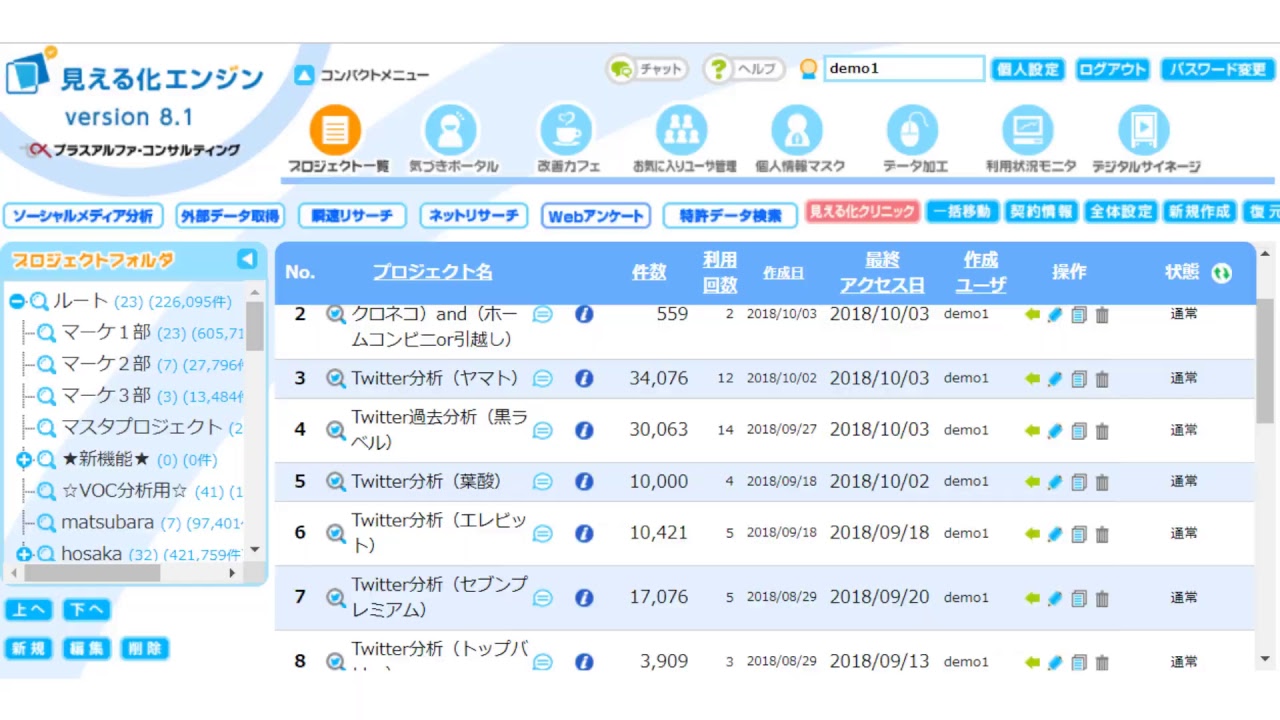Sort the list by プロジェクト名 header
The image size is (1280, 720).
(x=432, y=272)
